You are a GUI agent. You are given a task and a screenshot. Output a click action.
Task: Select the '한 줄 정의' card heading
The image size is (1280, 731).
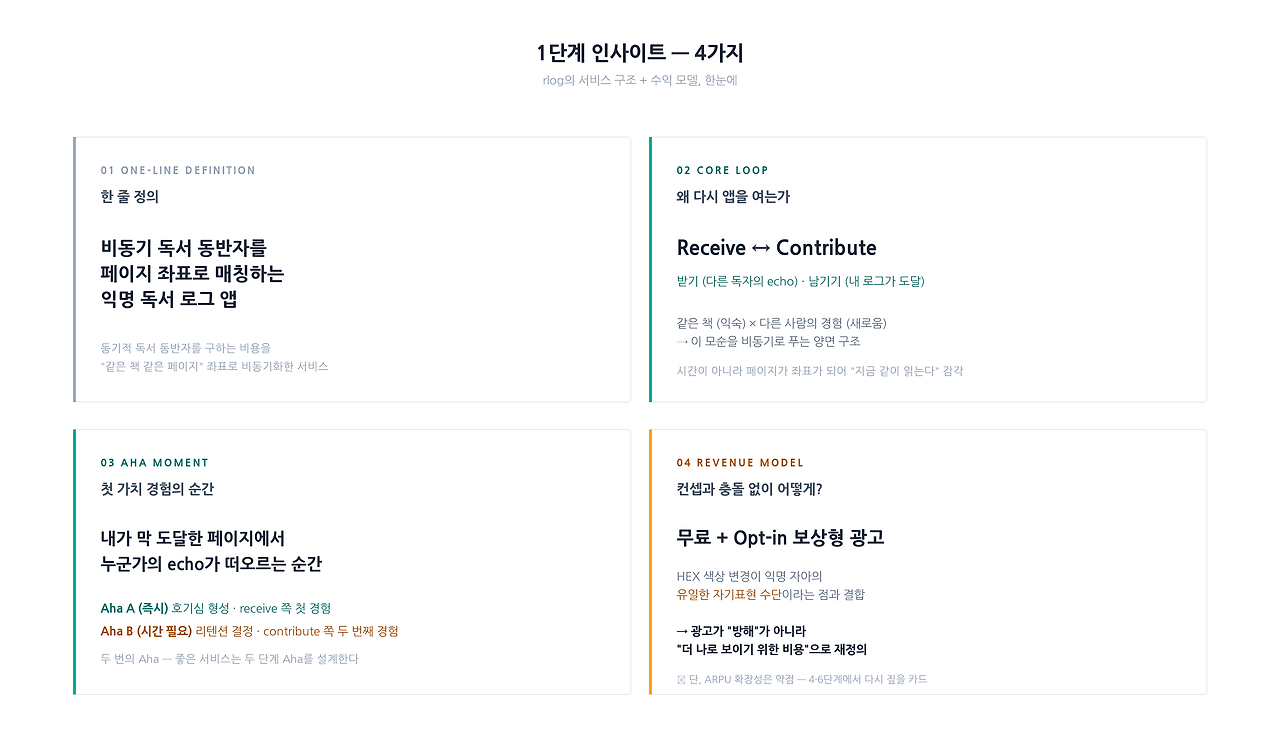130,197
